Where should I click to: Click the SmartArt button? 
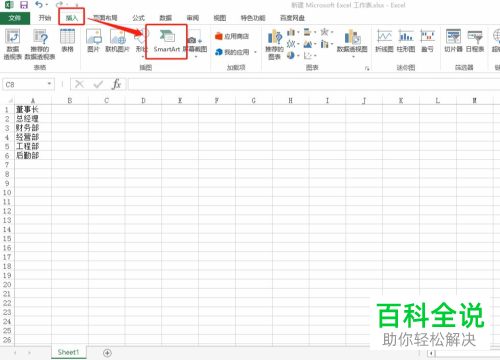pyautogui.click(x=166, y=41)
